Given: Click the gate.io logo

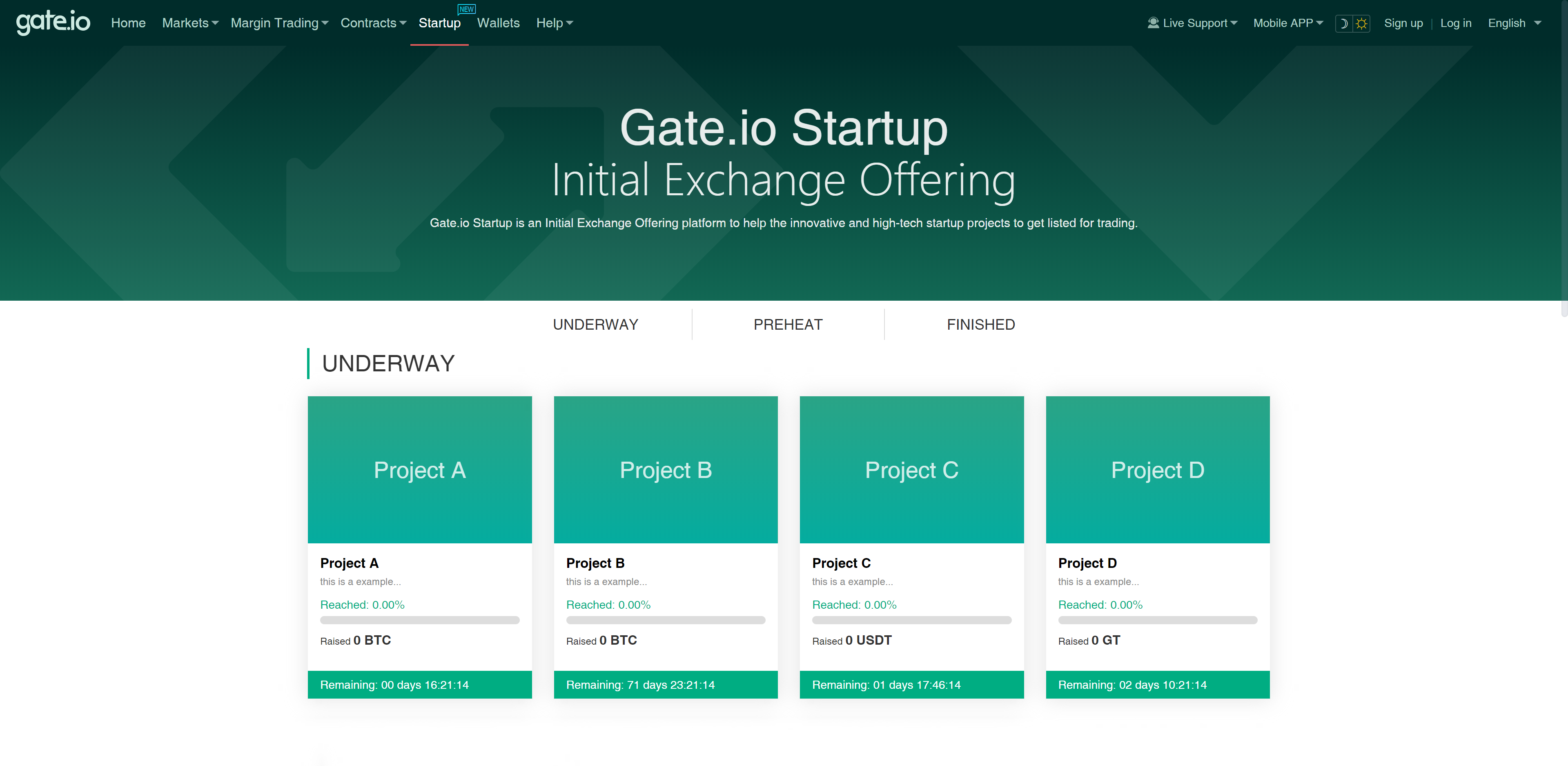Looking at the screenshot, I should (x=53, y=22).
